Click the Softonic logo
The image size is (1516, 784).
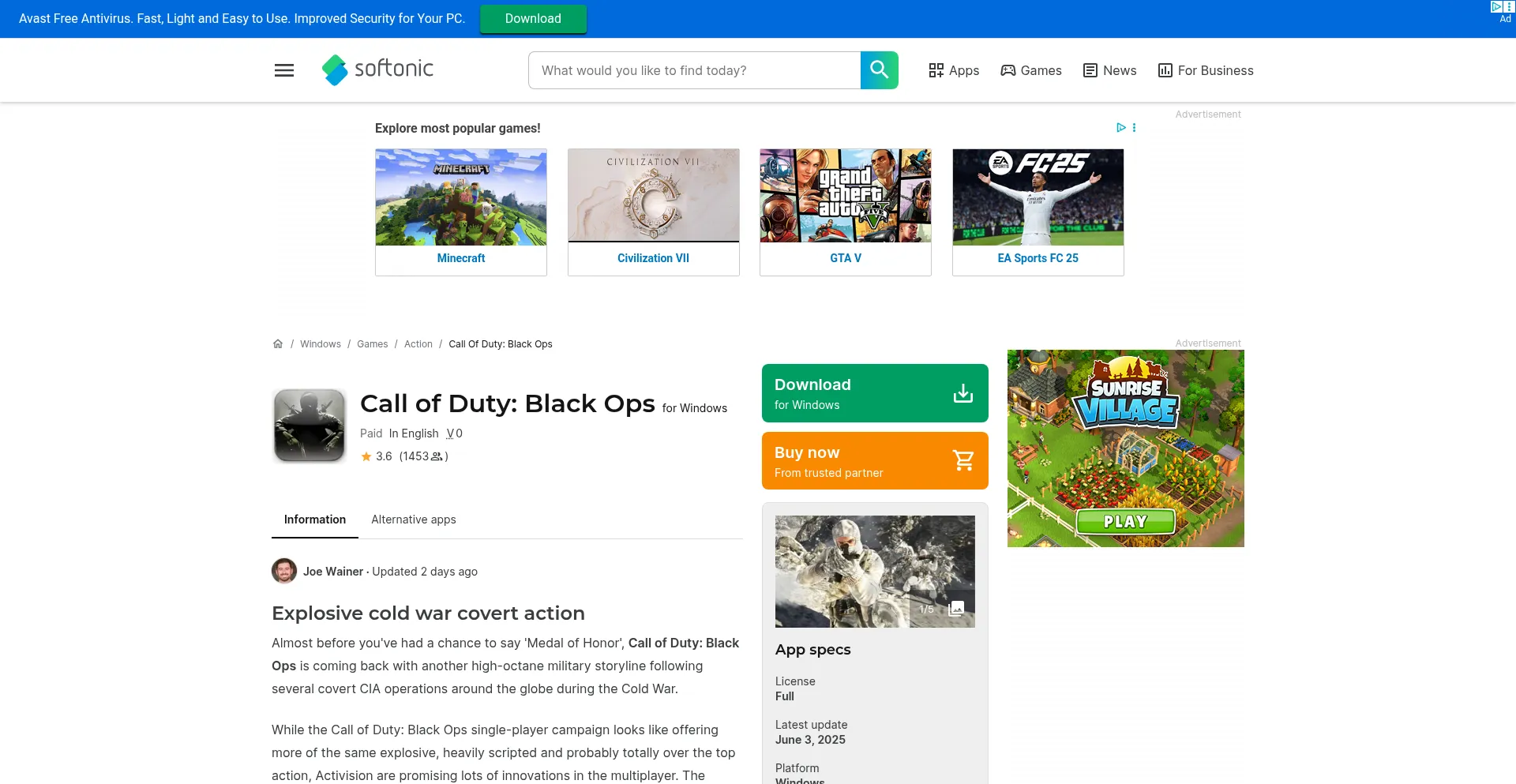(378, 69)
